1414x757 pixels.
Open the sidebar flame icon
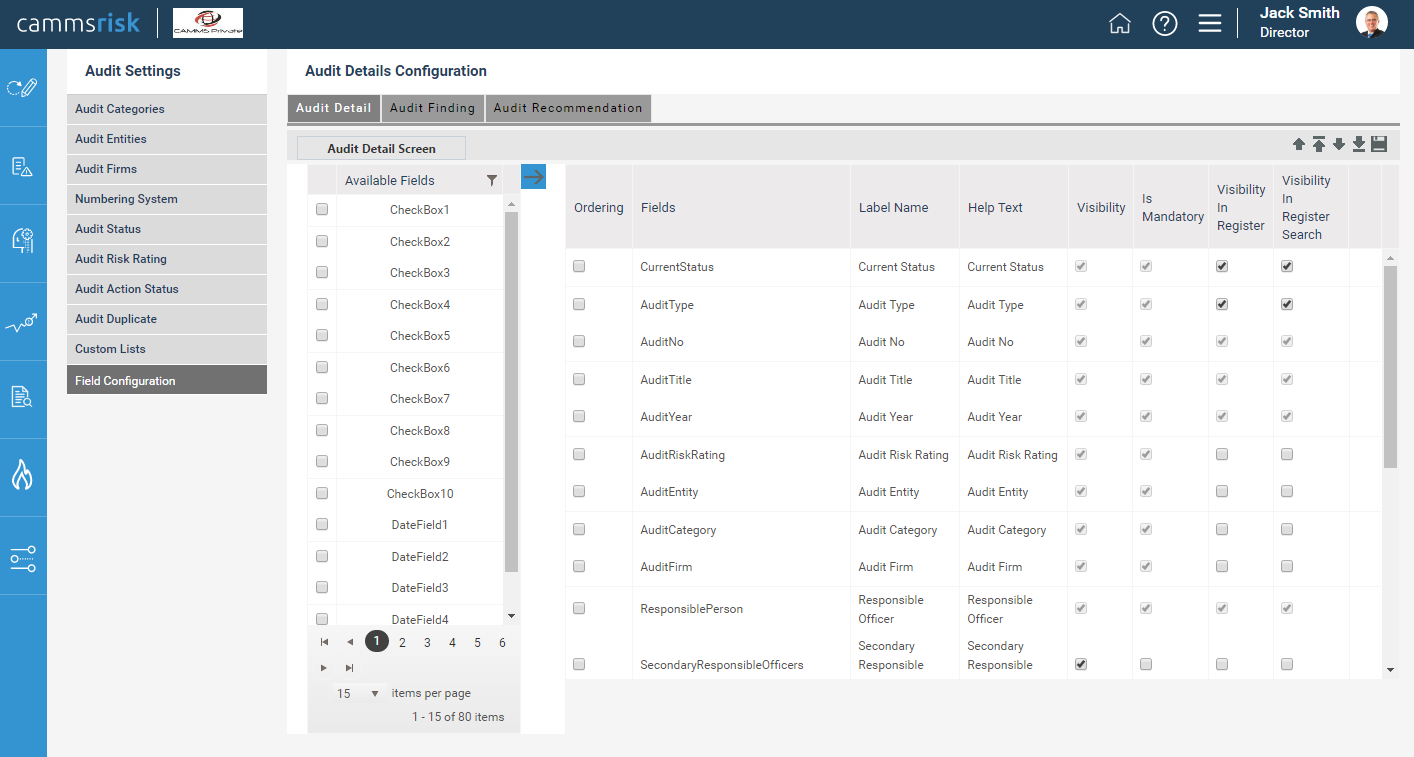(x=22, y=474)
